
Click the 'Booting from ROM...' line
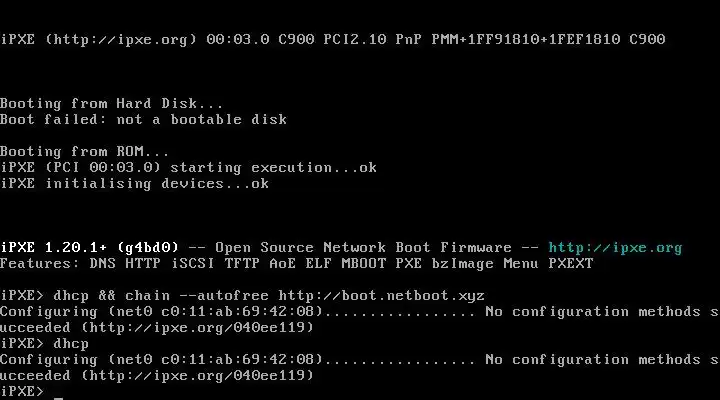(x=84, y=152)
